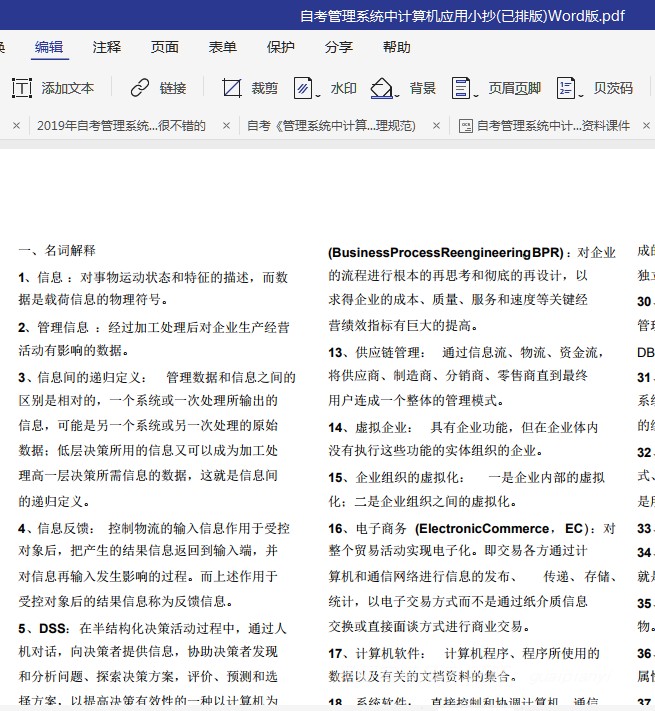Open the Bates Number dropdown arrow

[581, 95]
